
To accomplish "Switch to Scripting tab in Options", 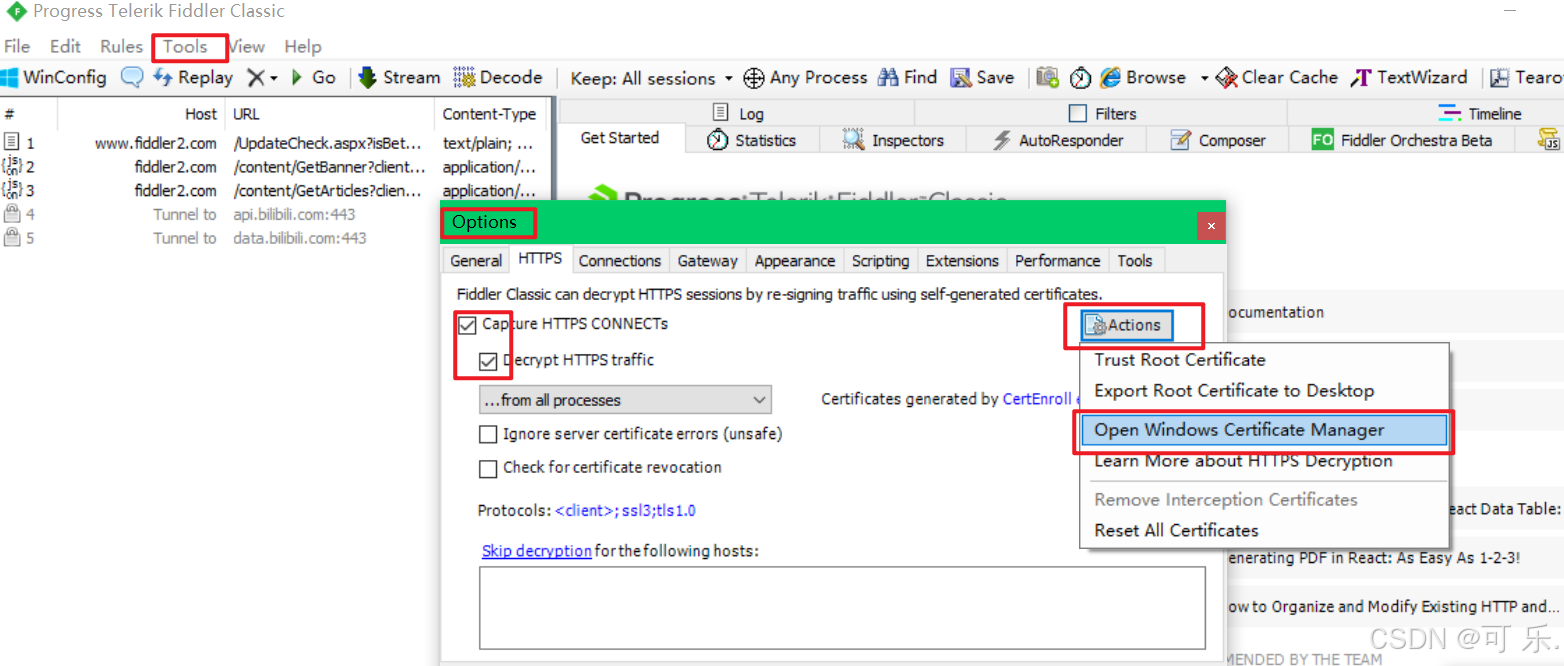I will tap(880, 261).
